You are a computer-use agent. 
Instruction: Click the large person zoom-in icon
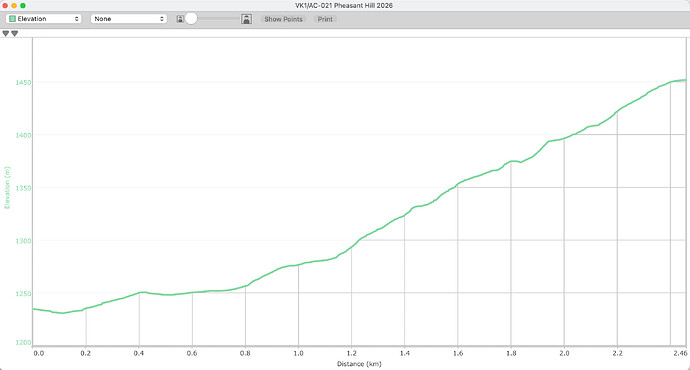pos(246,19)
